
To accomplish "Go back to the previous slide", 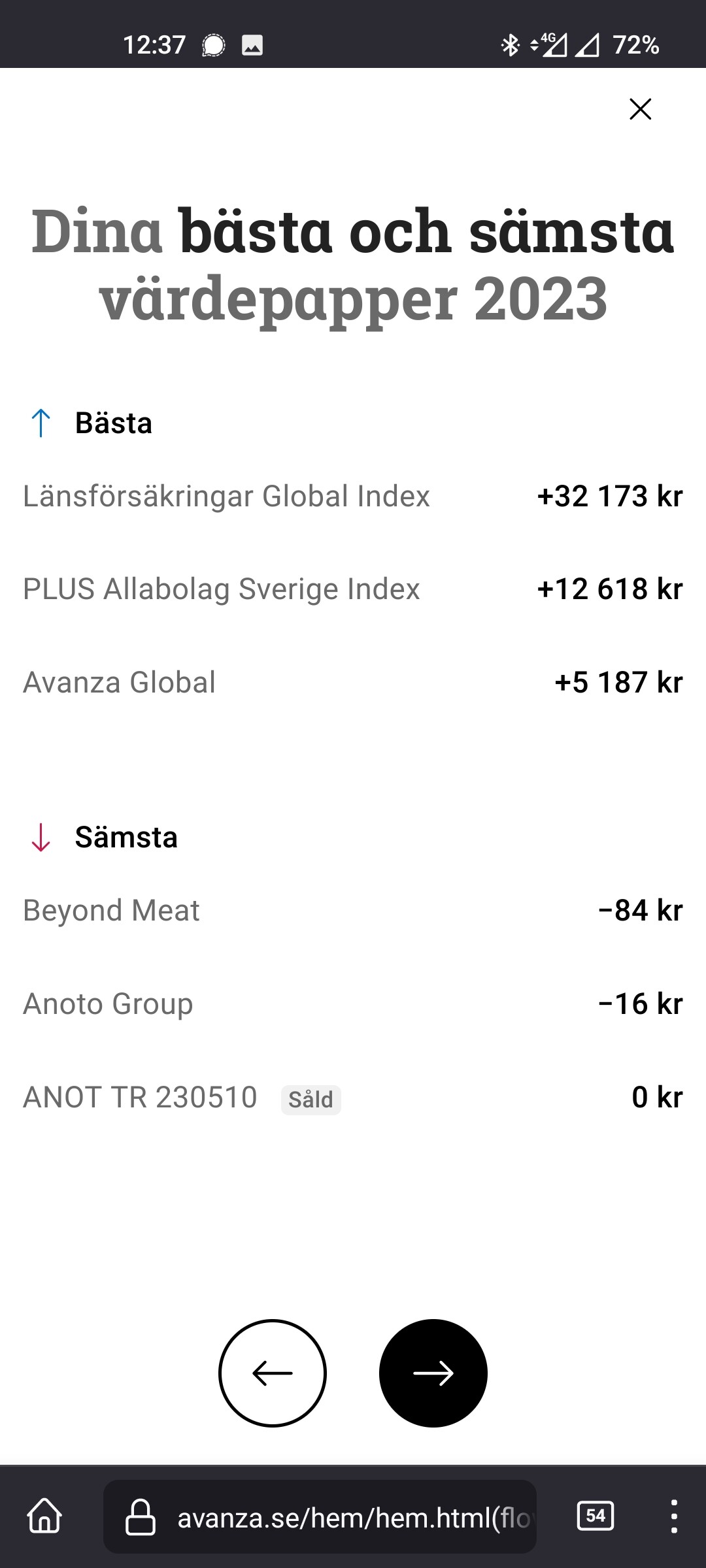I will 272,1373.
